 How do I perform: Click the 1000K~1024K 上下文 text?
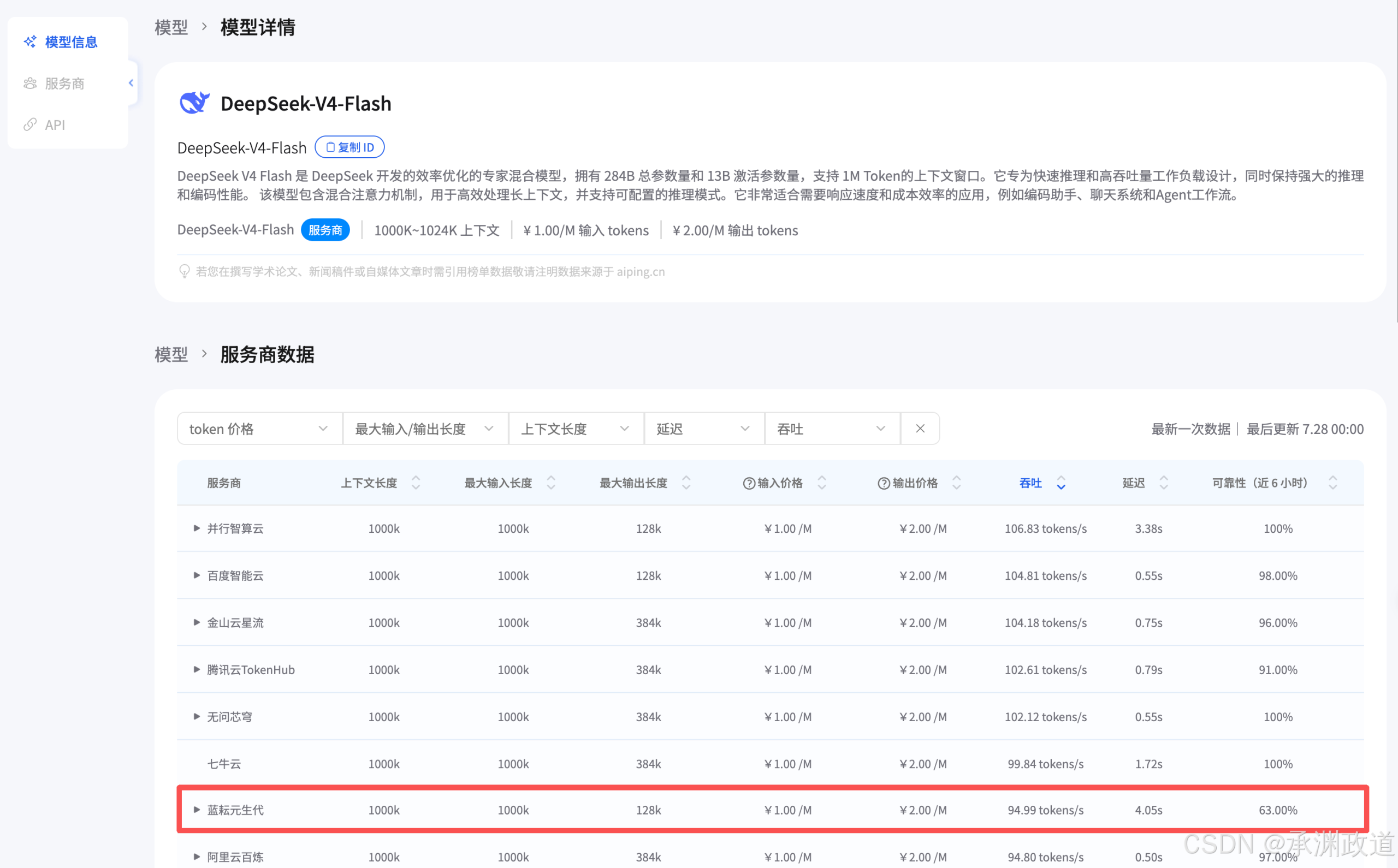tap(437, 230)
